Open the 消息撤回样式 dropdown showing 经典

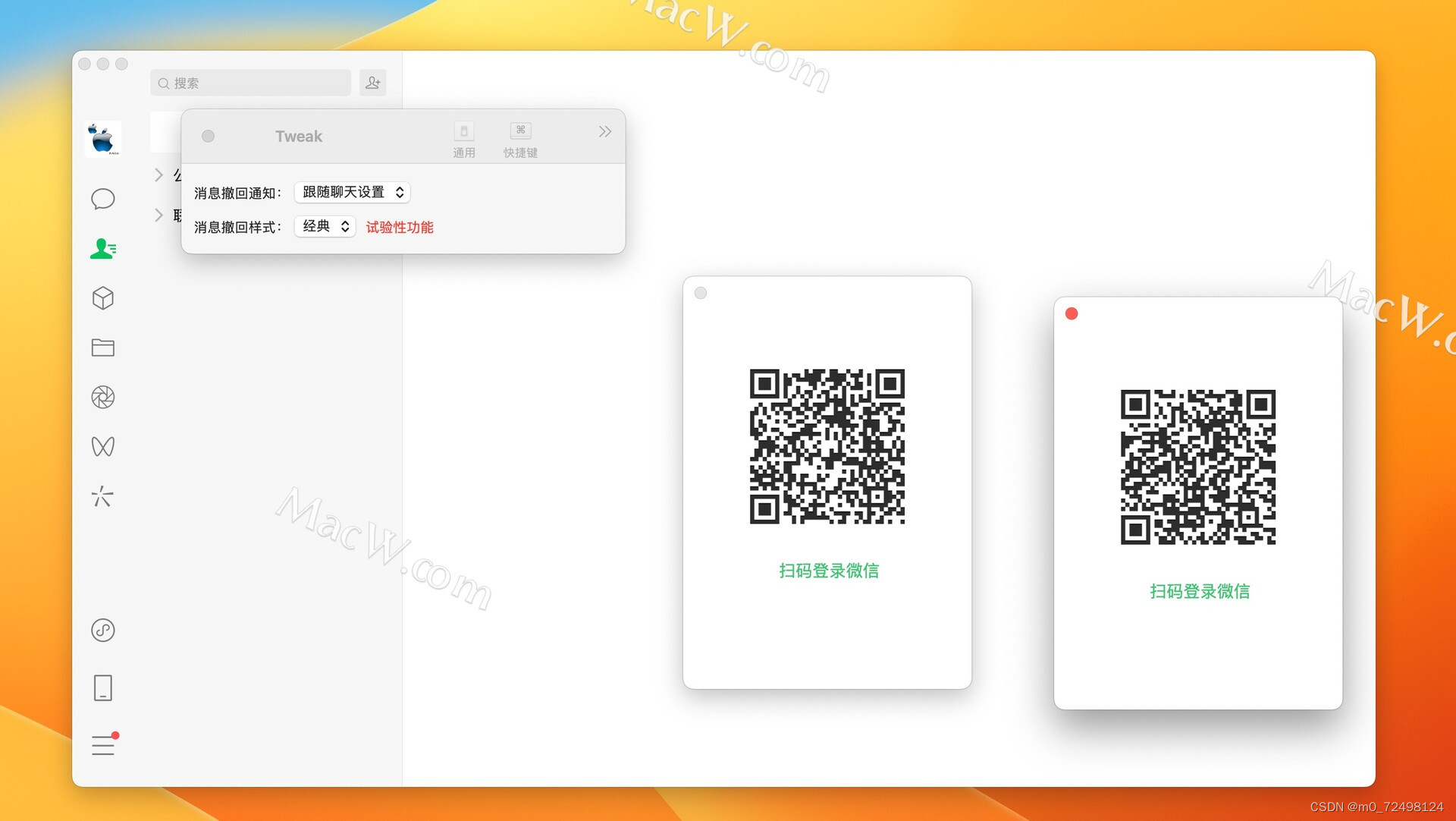pos(324,225)
